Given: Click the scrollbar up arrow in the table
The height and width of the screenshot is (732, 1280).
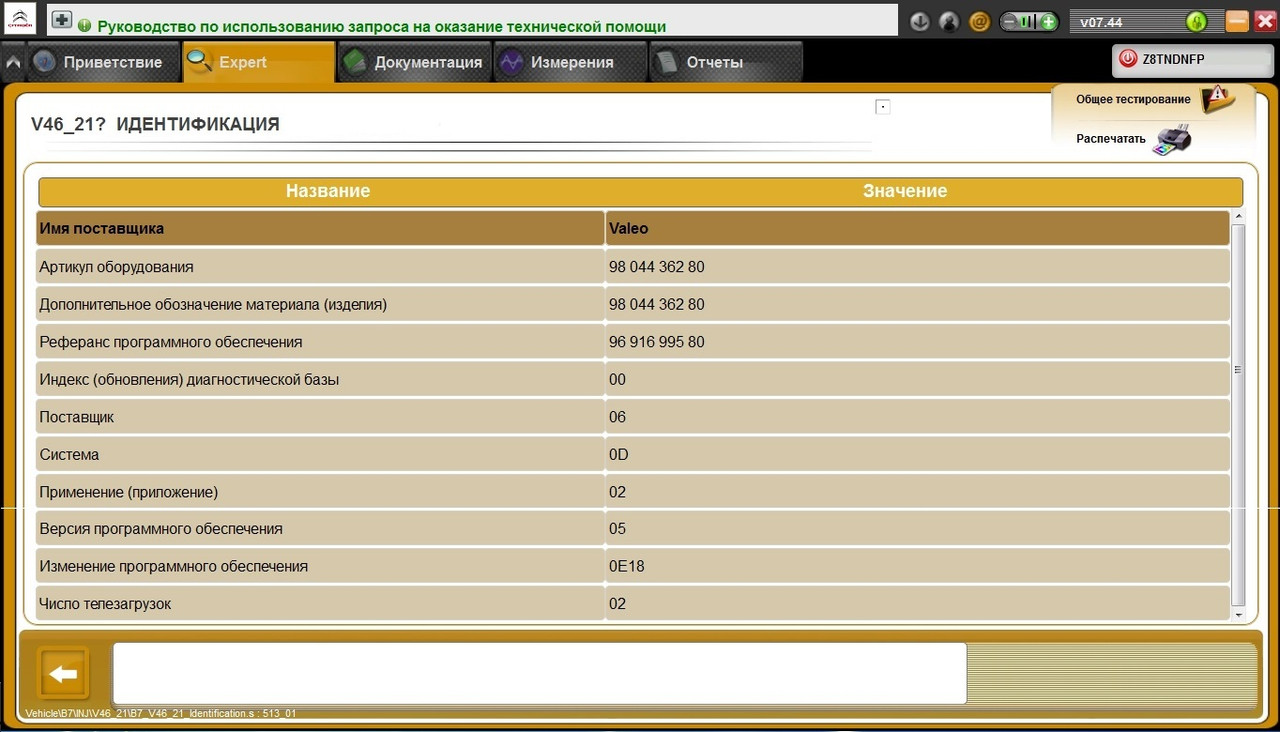Looking at the screenshot, I should point(1239,217).
